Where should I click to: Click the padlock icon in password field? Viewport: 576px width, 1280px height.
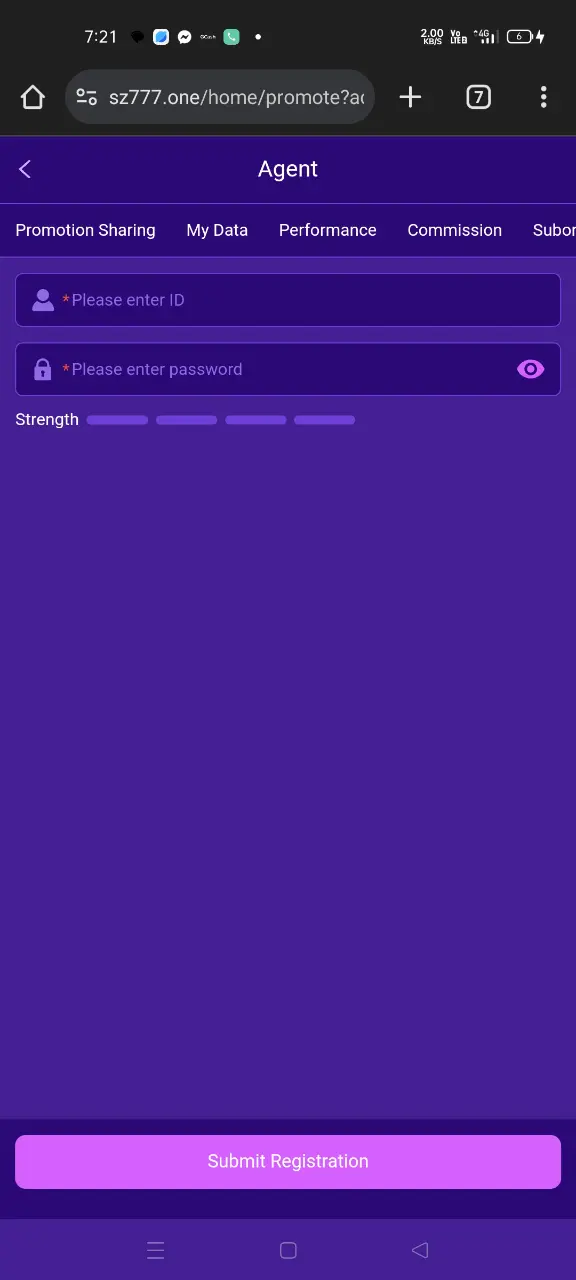(43, 369)
